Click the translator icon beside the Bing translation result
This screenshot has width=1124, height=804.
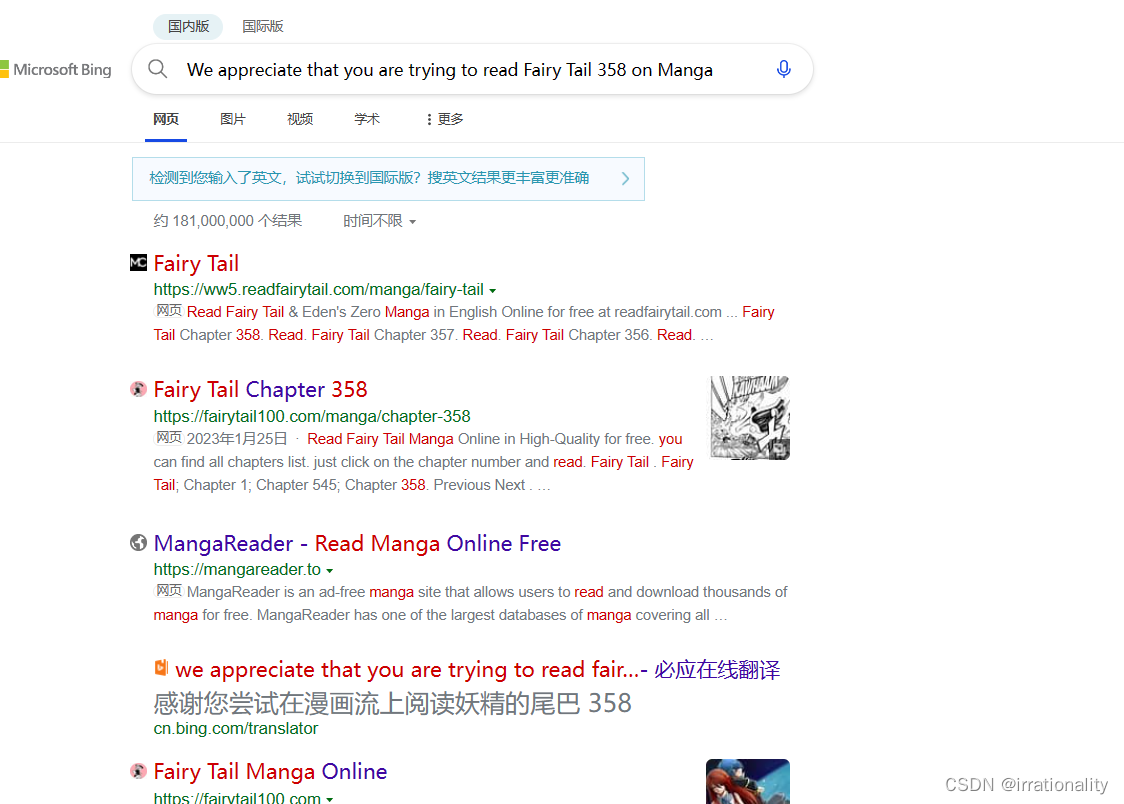point(161,668)
